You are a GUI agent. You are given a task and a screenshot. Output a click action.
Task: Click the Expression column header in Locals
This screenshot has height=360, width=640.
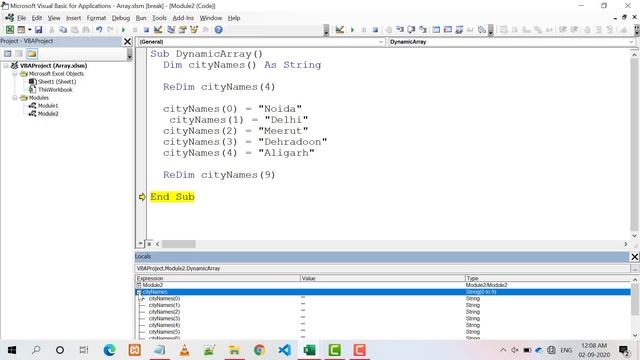coord(218,278)
